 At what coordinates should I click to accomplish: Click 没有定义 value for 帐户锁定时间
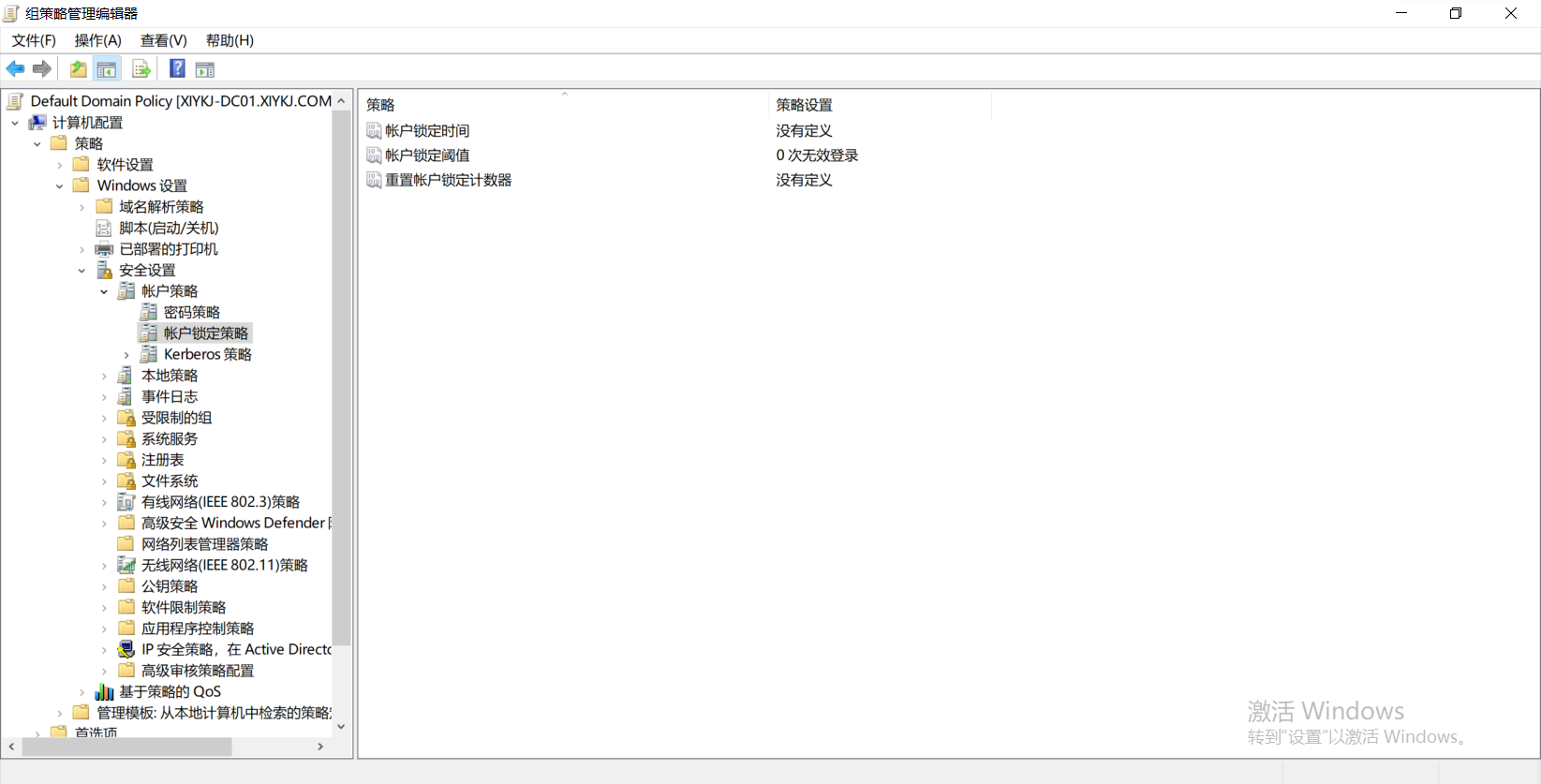tap(804, 130)
